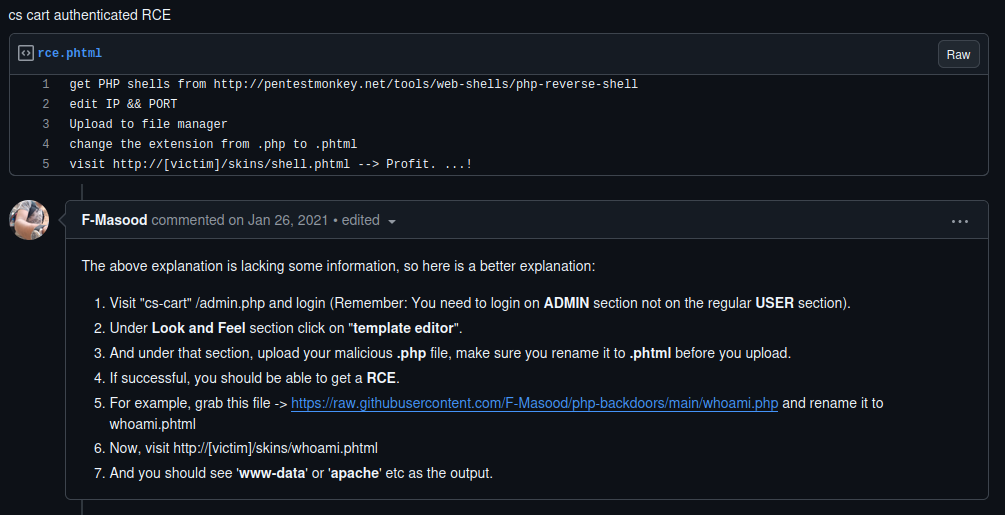Click the 'cs cart authenticated RCE' description text
Viewport: 1005px width, 515px height.
[90, 15]
